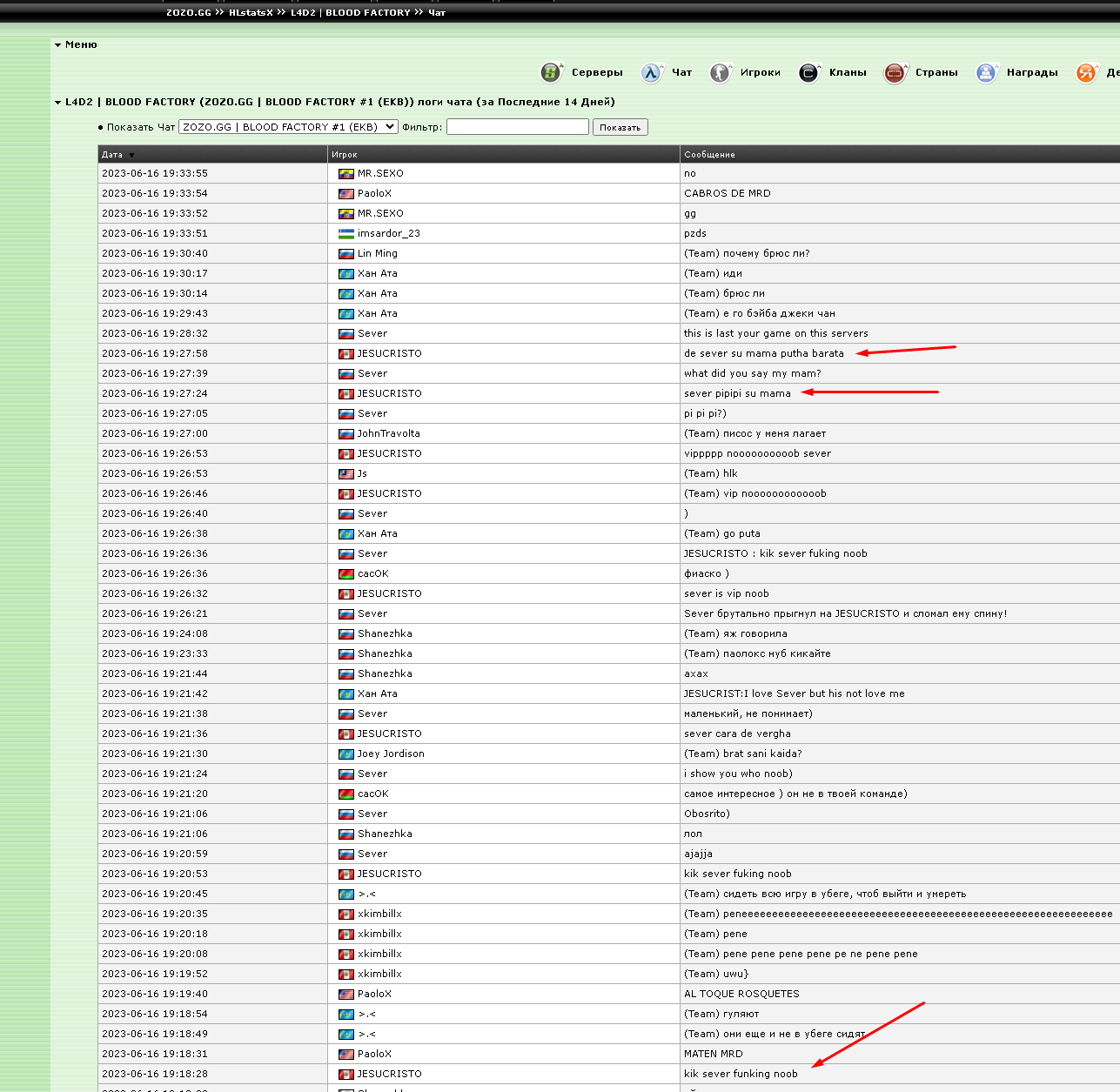This screenshot has height=1092, width=1120.
Task: Click the Чат lambda icon
Action: tap(652, 72)
